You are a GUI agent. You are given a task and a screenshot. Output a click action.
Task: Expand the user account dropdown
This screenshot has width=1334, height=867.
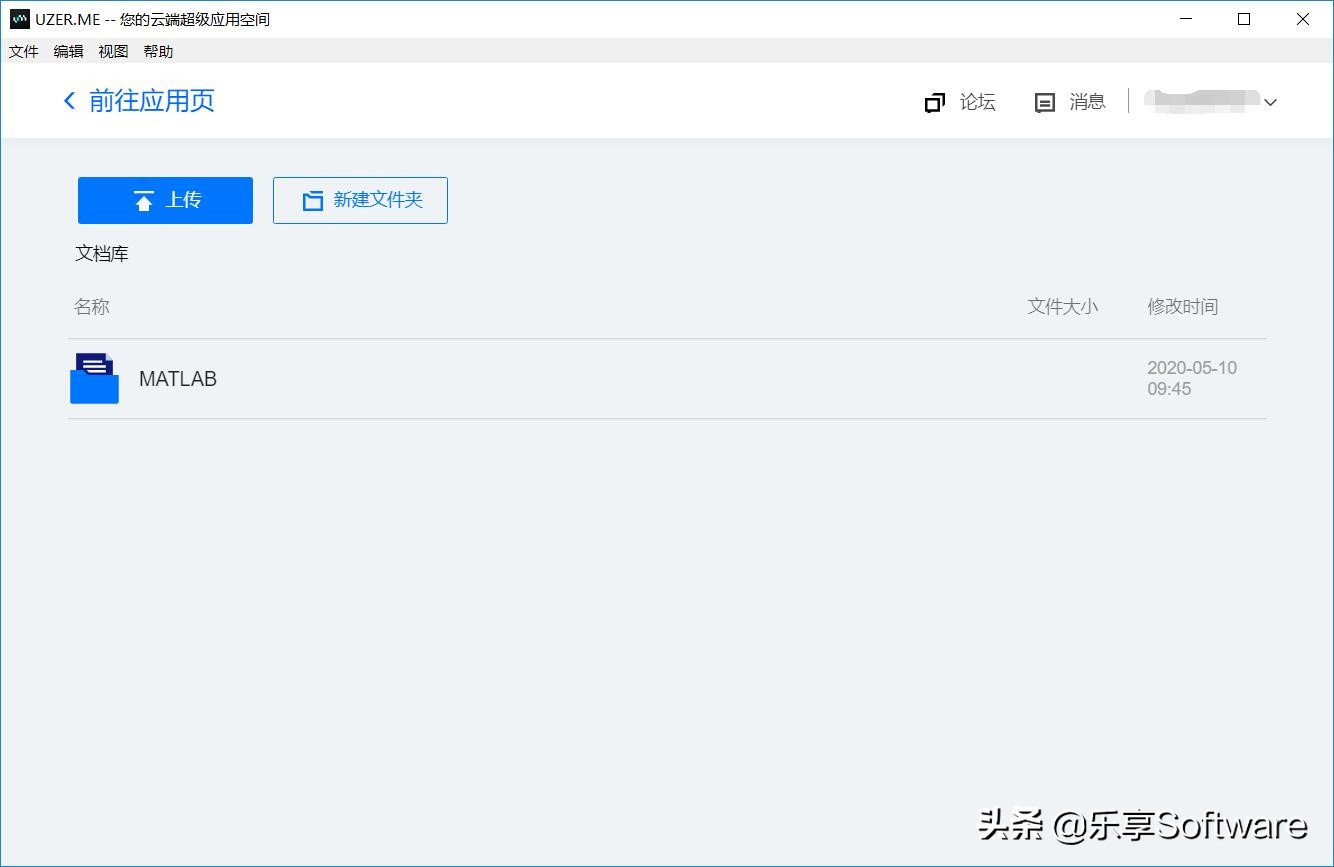click(x=1270, y=102)
